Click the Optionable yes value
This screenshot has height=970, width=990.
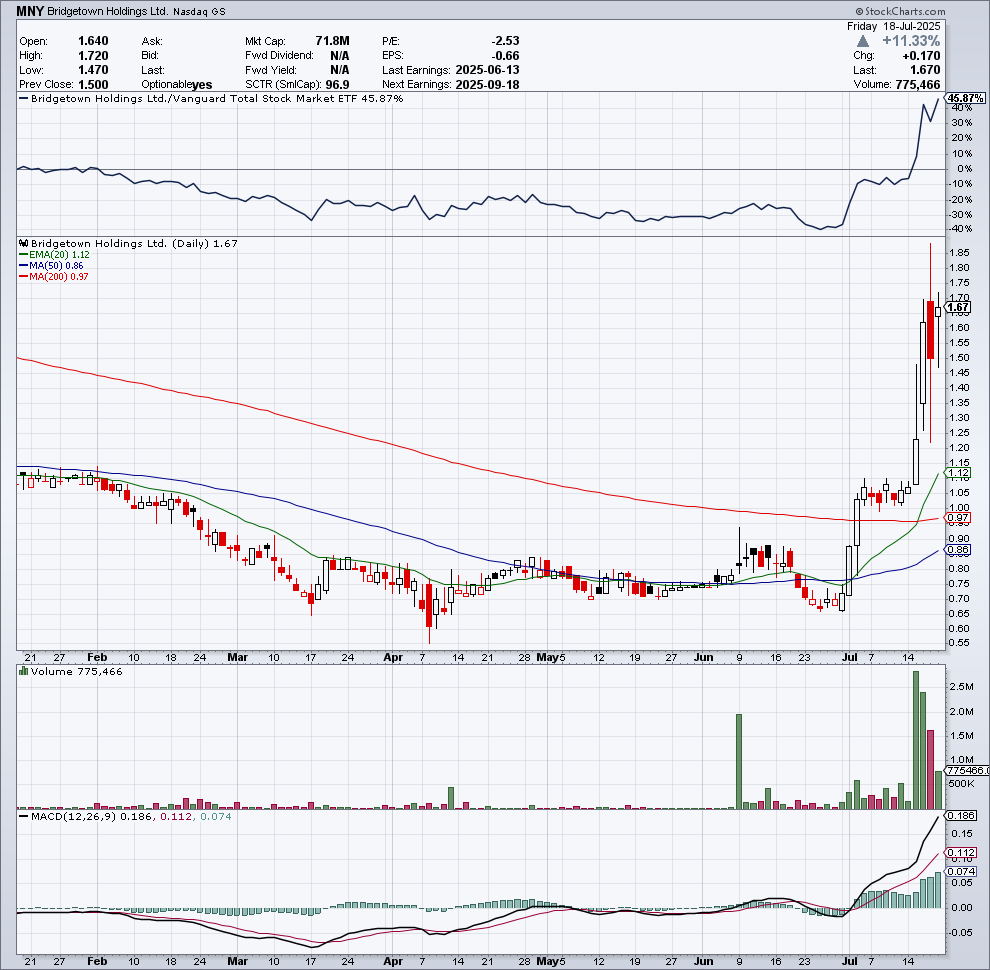(202, 85)
